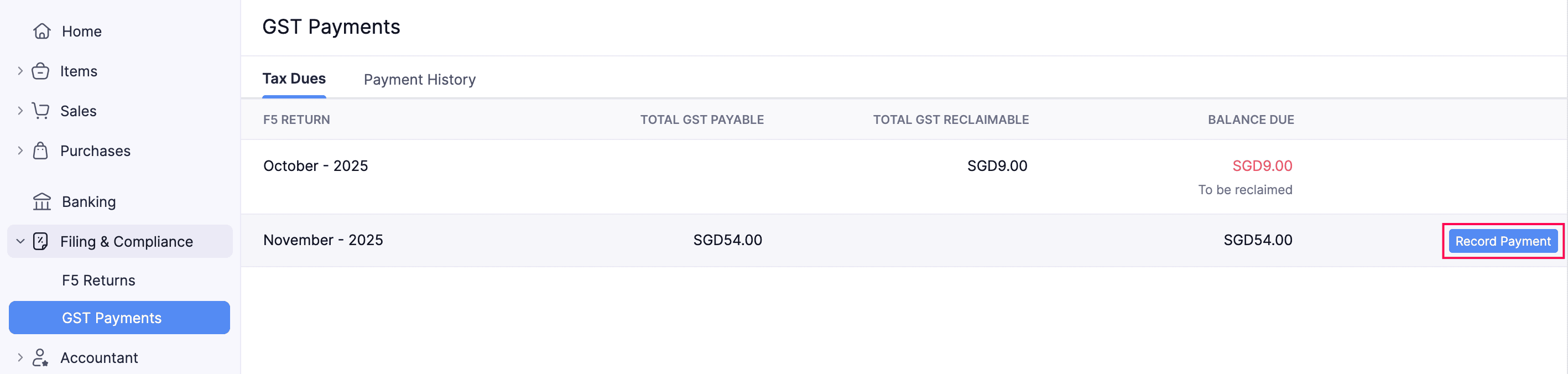Select the Tax Dues tab

(294, 78)
